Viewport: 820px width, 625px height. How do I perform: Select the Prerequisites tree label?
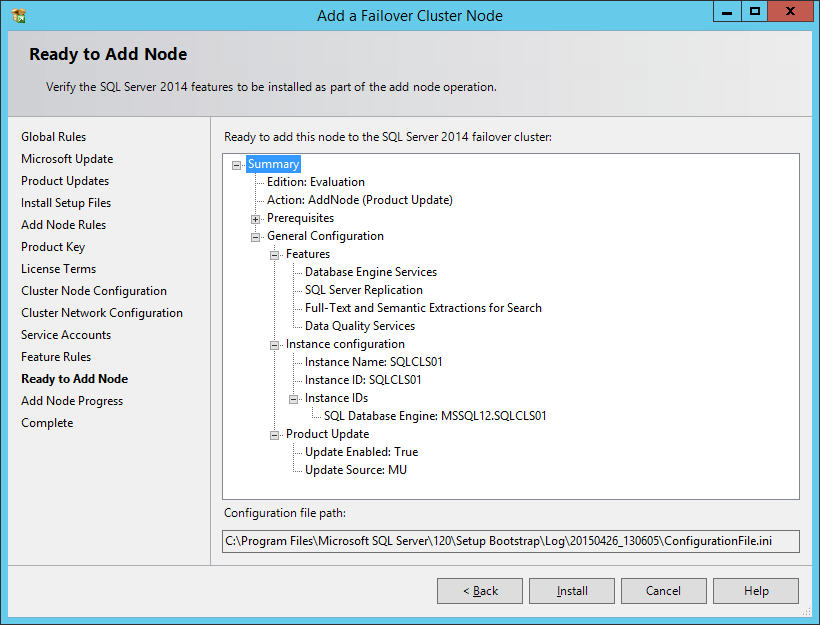point(300,218)
